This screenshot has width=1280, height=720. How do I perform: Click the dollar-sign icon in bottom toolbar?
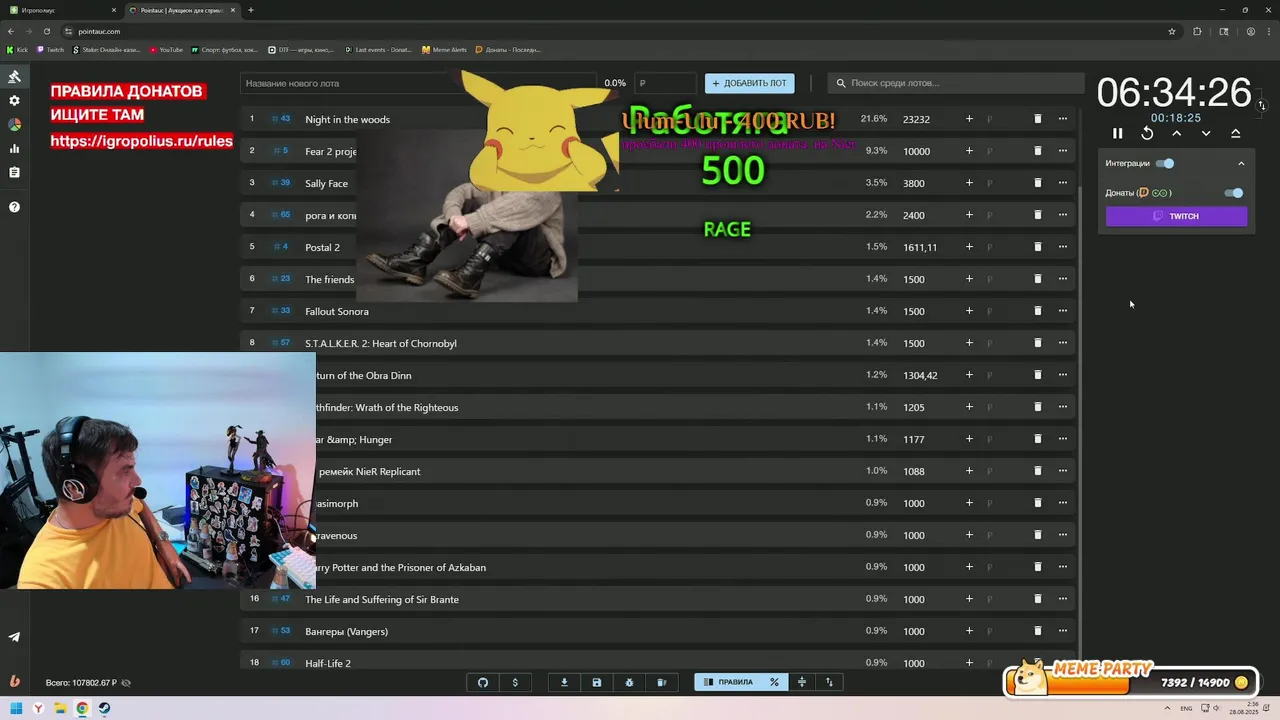point(515,682)
